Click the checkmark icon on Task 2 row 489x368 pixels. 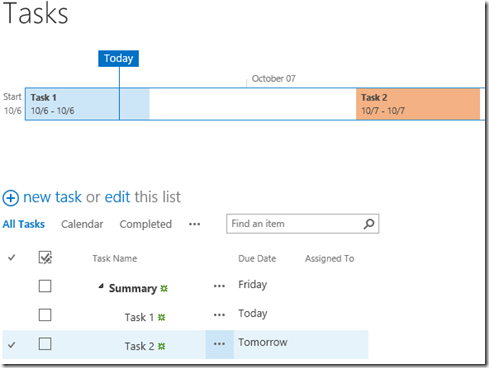(12, 345)
